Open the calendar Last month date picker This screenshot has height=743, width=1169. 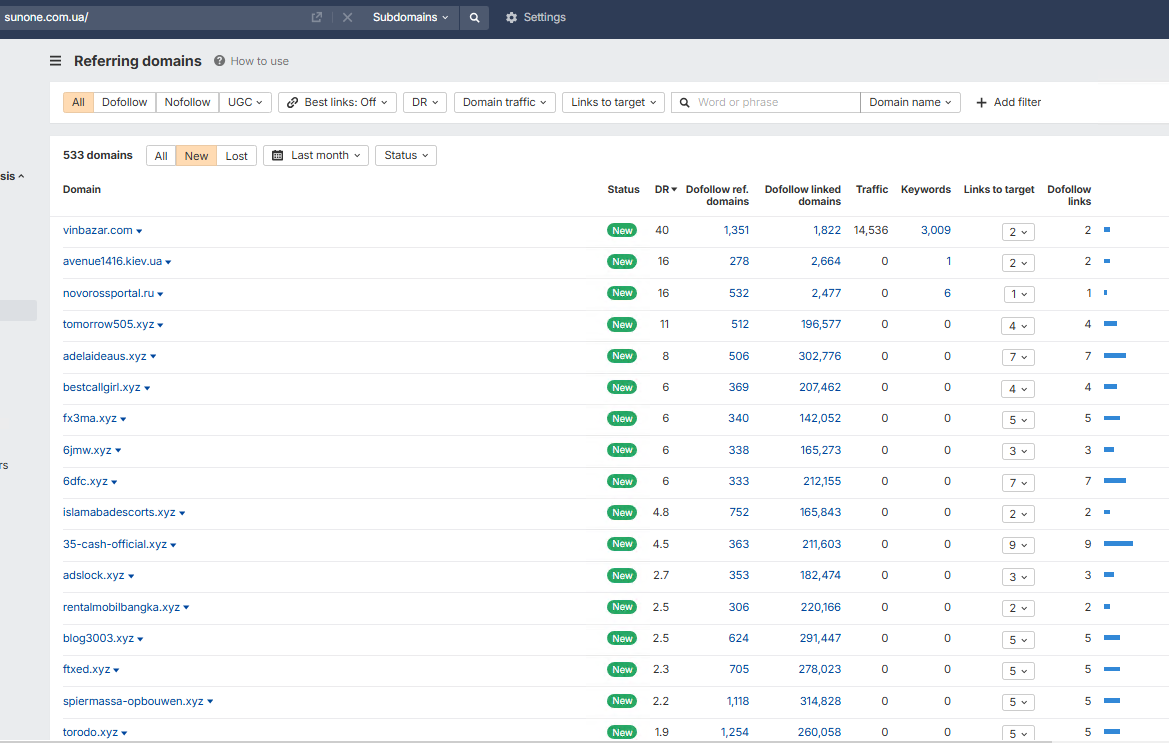pyautogui.click(x=316, y=155)
